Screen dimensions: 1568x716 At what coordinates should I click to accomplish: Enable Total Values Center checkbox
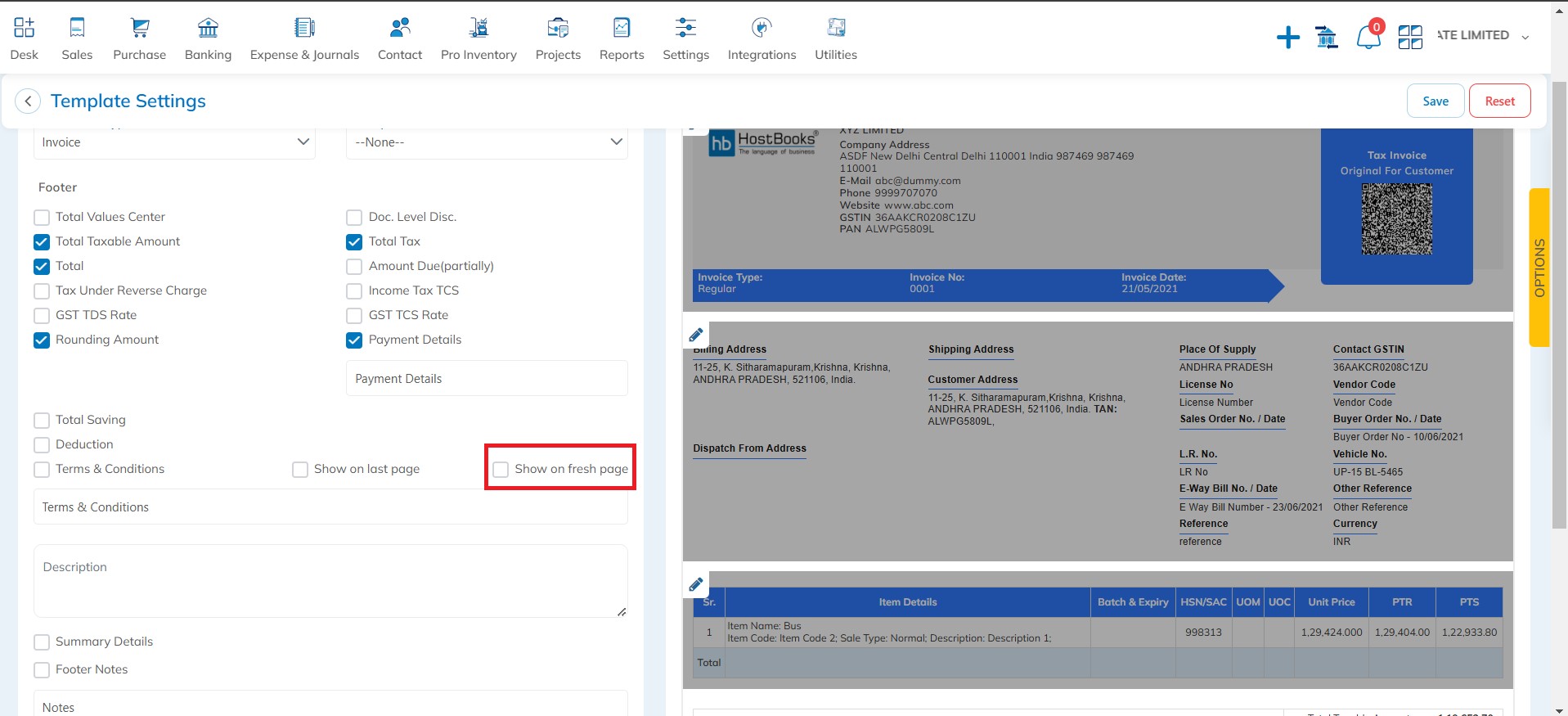[42, 218]
